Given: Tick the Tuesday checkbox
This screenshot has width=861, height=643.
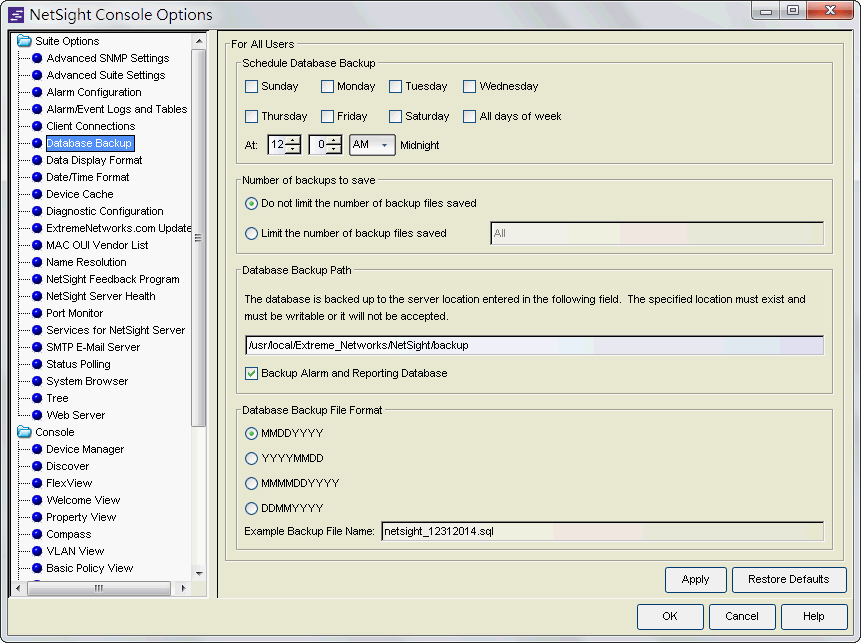Looking at the screenshot, I should pyautogui.click(x=395, y=87).
